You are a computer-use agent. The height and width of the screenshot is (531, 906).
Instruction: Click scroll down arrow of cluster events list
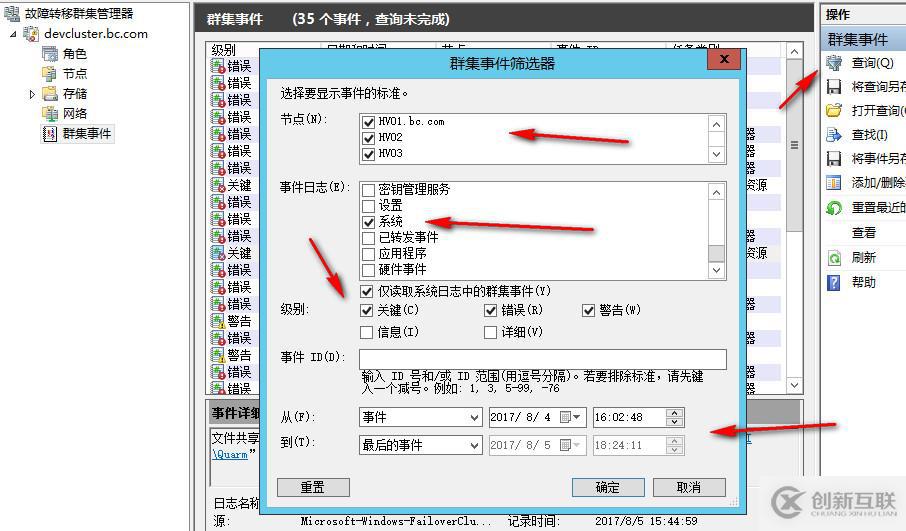tap(794, 385)
